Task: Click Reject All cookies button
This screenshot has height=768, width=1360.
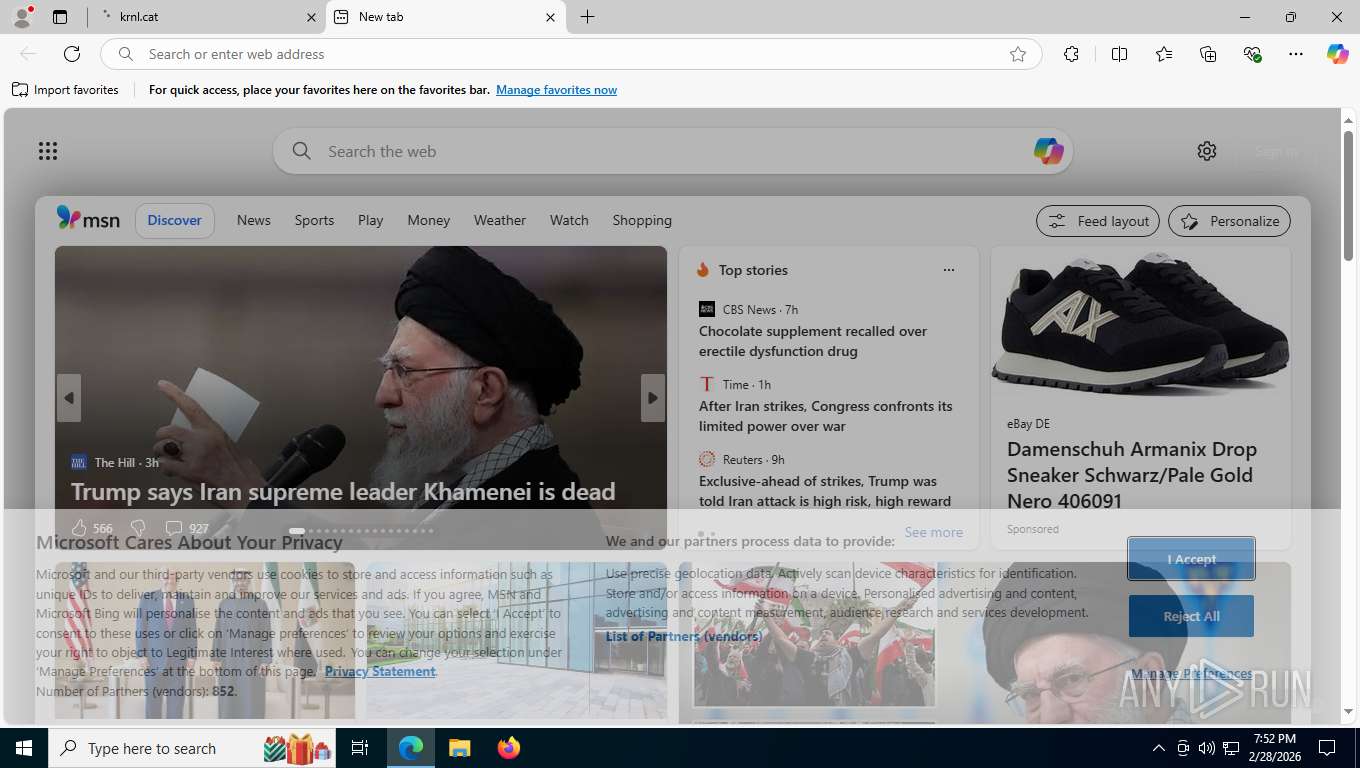Action: (1191, 616)
